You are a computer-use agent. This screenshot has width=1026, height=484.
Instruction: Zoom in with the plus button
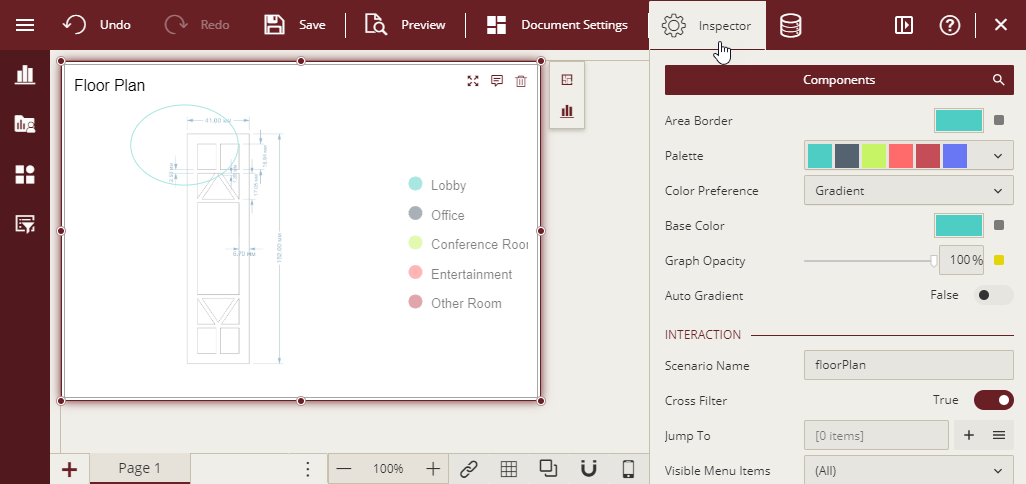(x=433, y=469)
